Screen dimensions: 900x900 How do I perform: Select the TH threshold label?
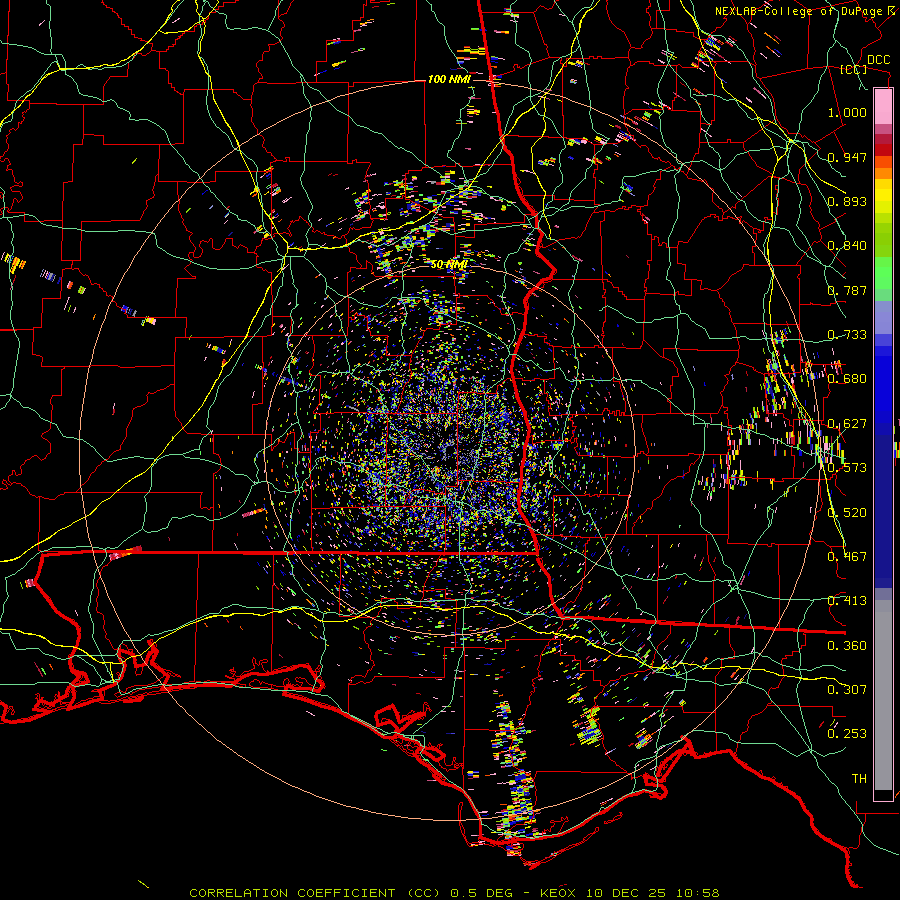tap(859, 779)
